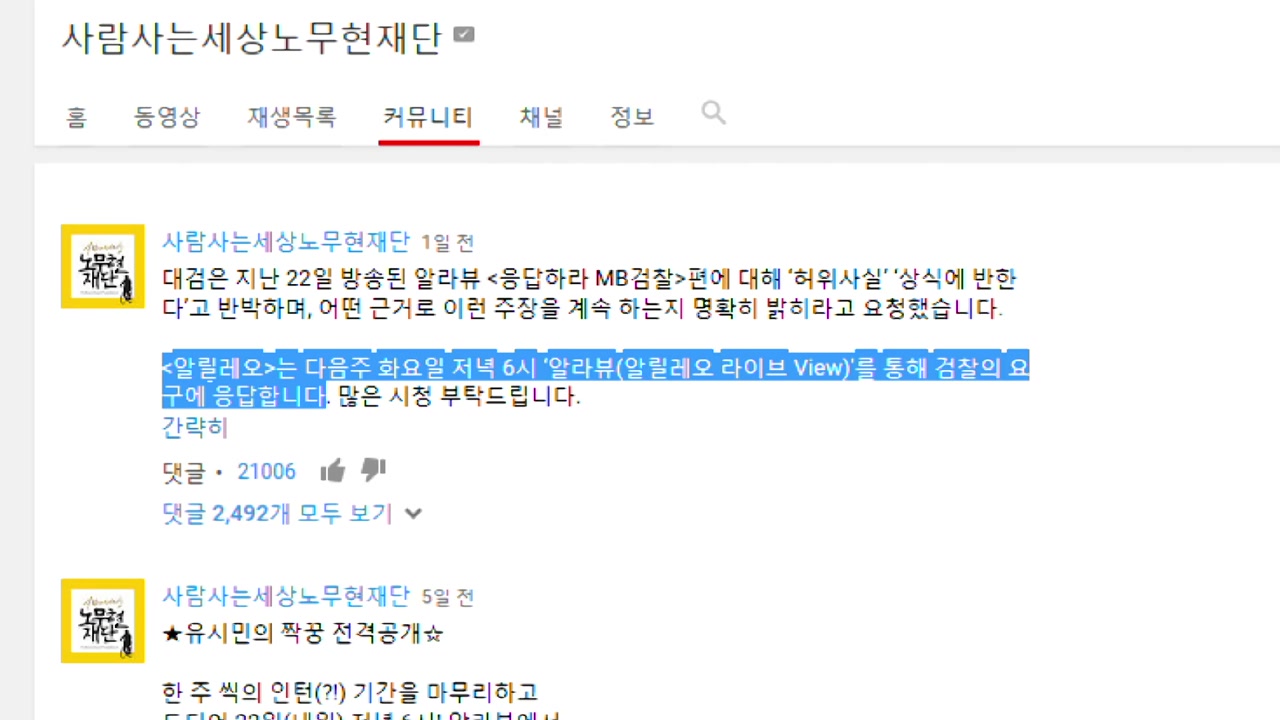Viewport: 1280px width, 720px height.
Task: Open the 재생목록 tab
Action: click(x=292, y=117)
